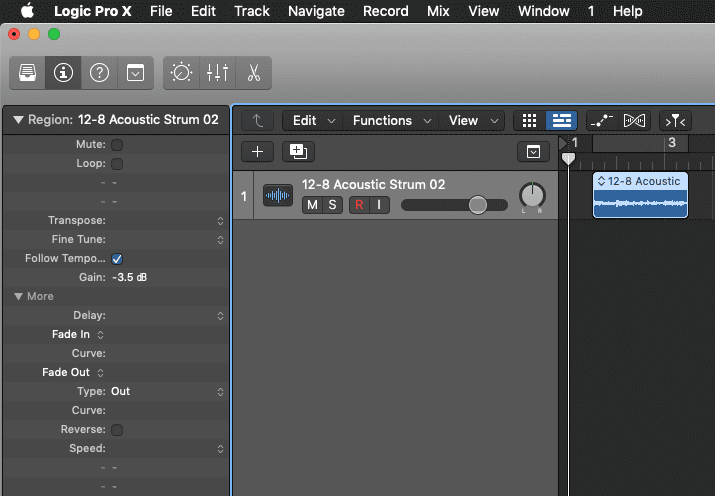
Task: Open Editors scissors icon
Action: click(x=254, y=73)
